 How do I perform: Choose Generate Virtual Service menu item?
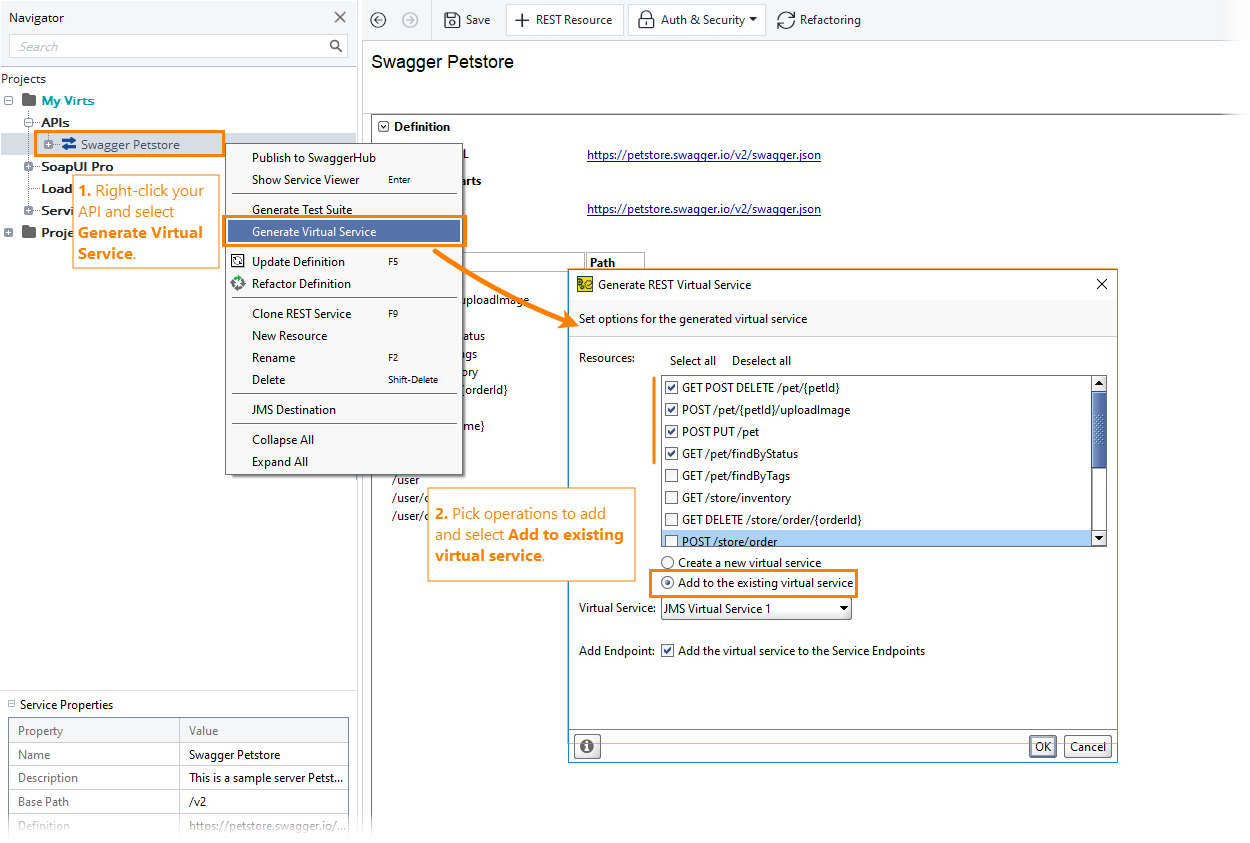343,232
